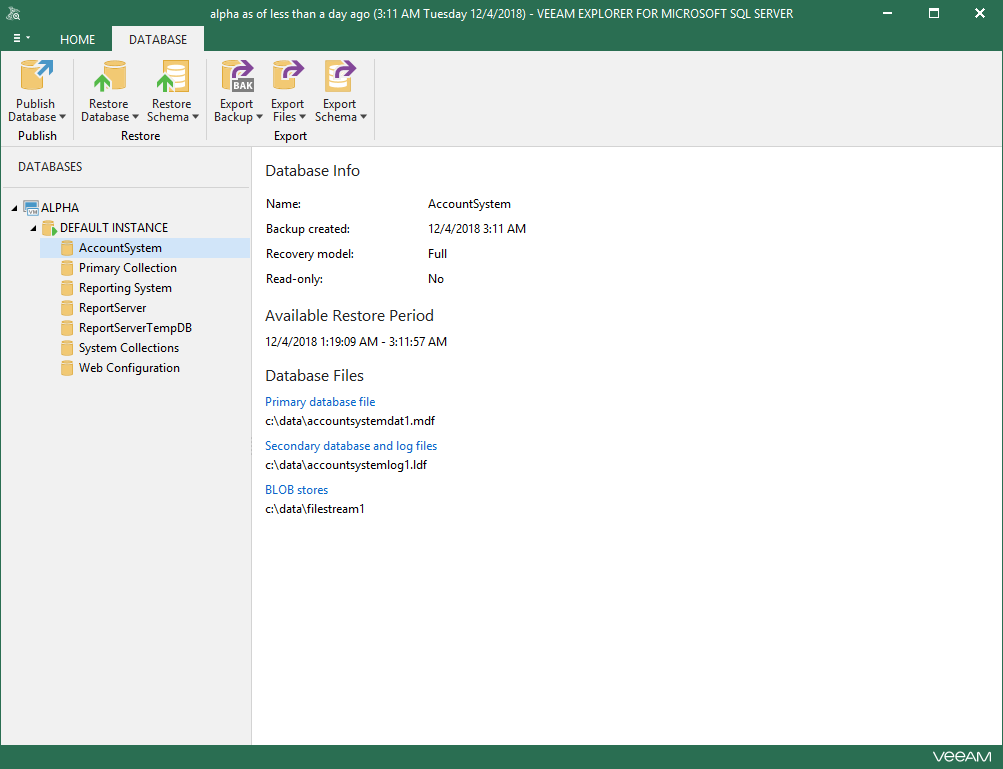This screenshot has width=1003, height=769.
Task: Click the DEFAULT INSTANCE icon in tree
Action: tap(49, 228)
